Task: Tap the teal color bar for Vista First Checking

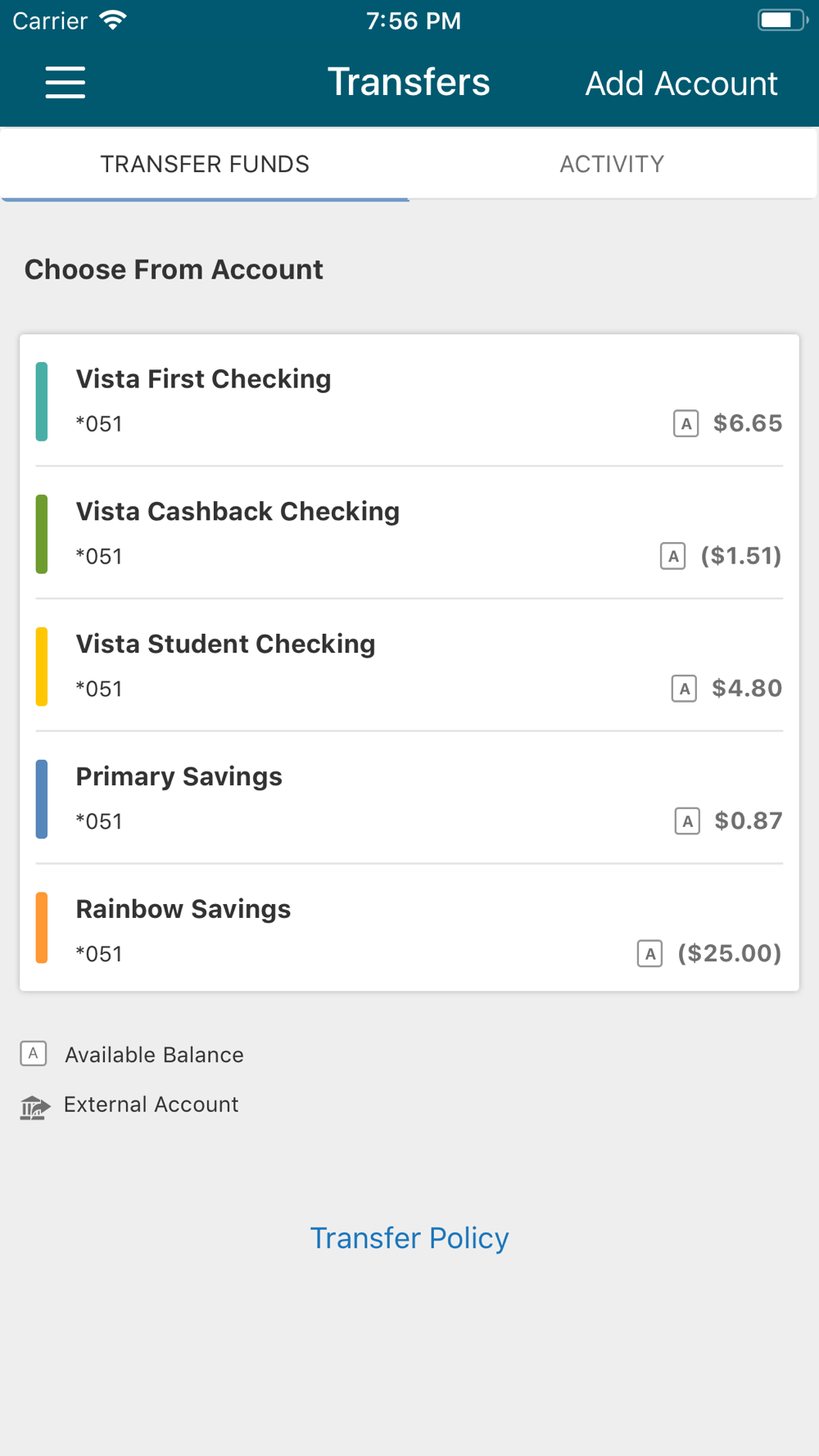Action: [42, 401]
